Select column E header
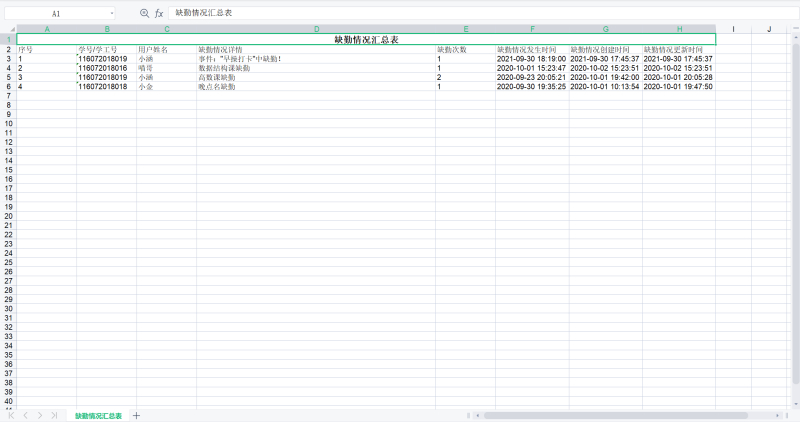Viewport: 800px width, 422px height. click(x=466, y=29)
